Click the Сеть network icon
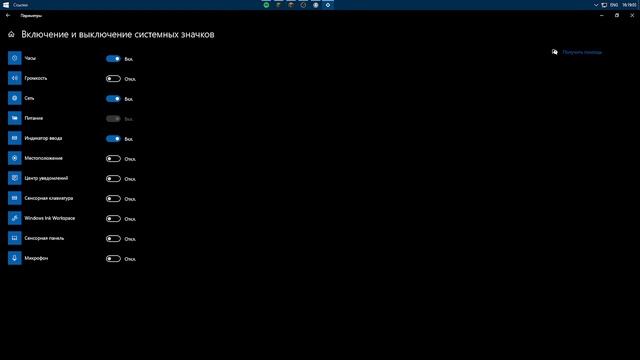Viewport: 640px width, 360px height. [x=15, y=98]
